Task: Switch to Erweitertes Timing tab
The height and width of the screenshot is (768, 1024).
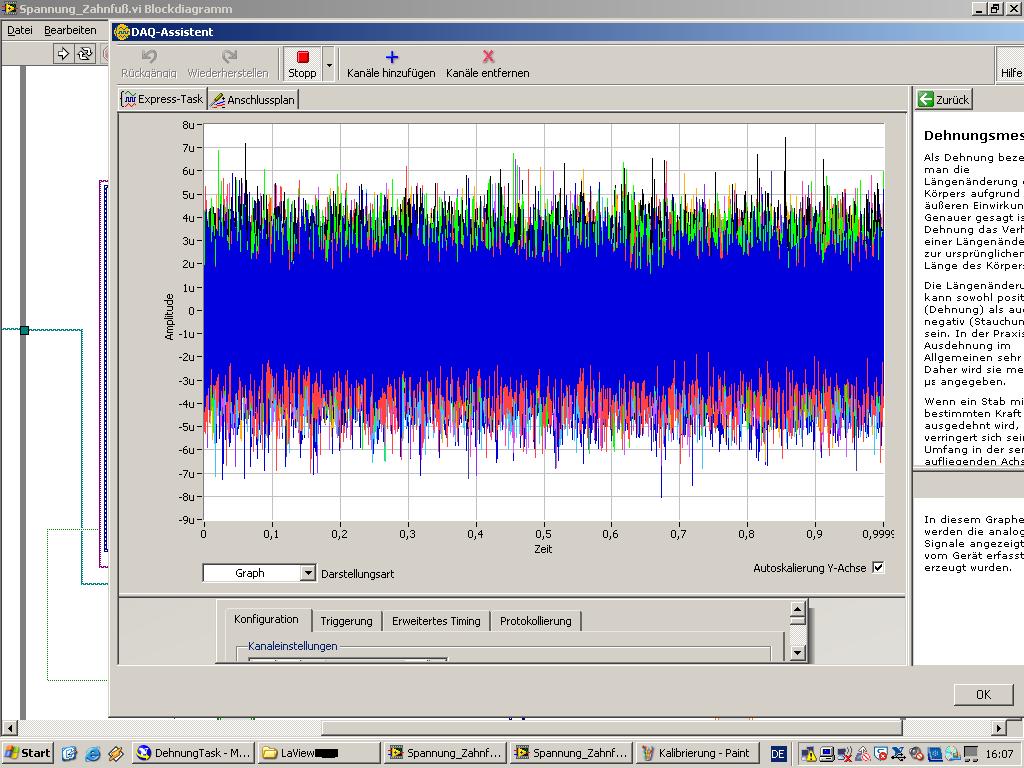Action: 436,621
